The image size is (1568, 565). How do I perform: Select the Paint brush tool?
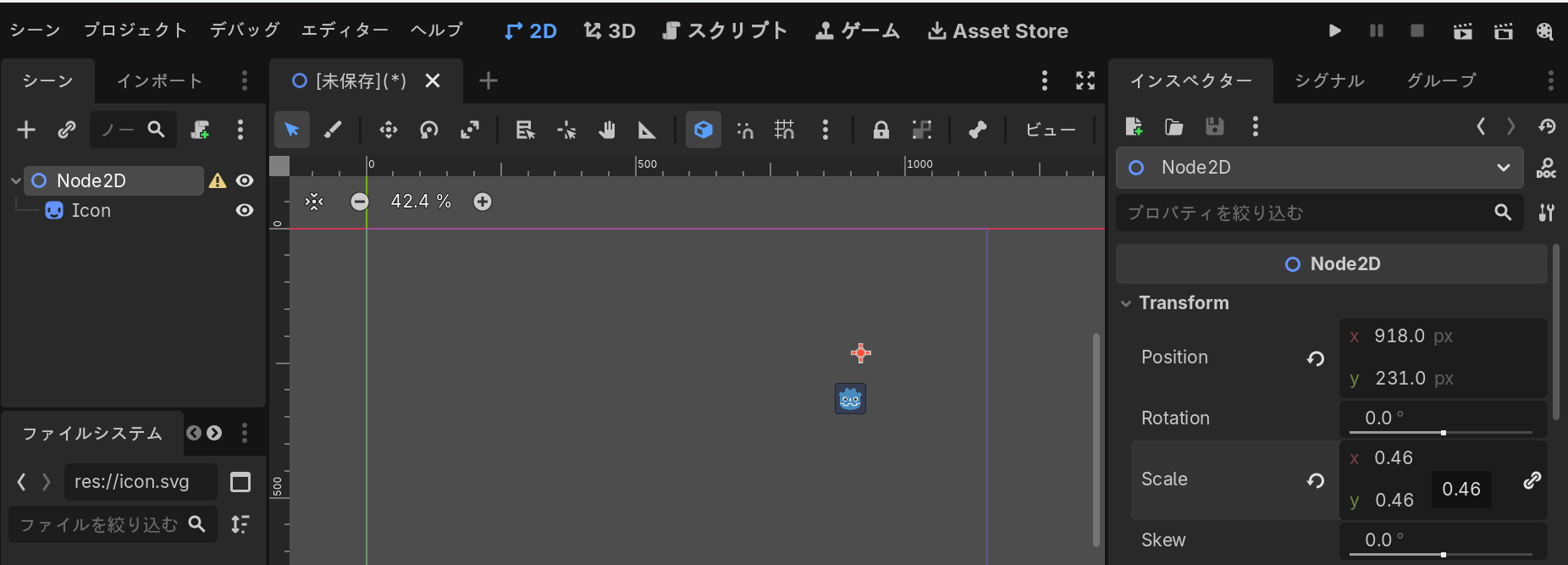[333, 130]
